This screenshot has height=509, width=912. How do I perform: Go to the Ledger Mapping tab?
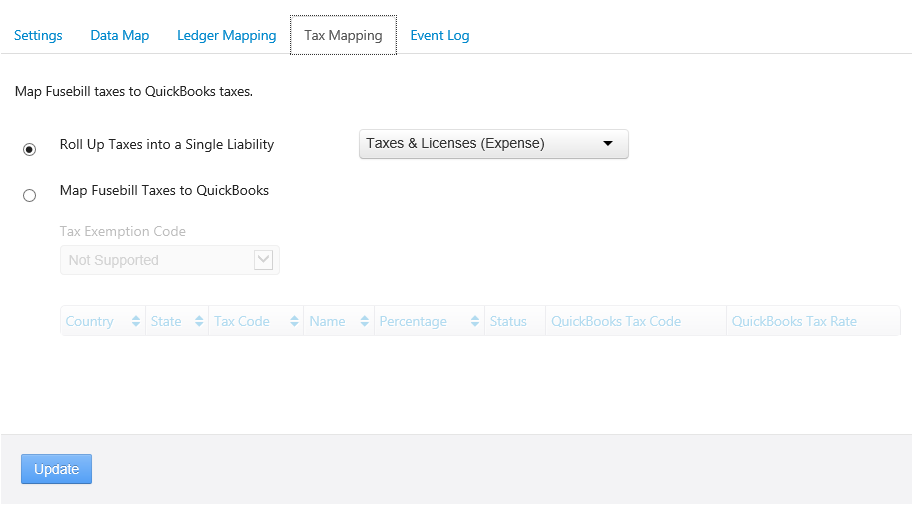tap(226, 35)
